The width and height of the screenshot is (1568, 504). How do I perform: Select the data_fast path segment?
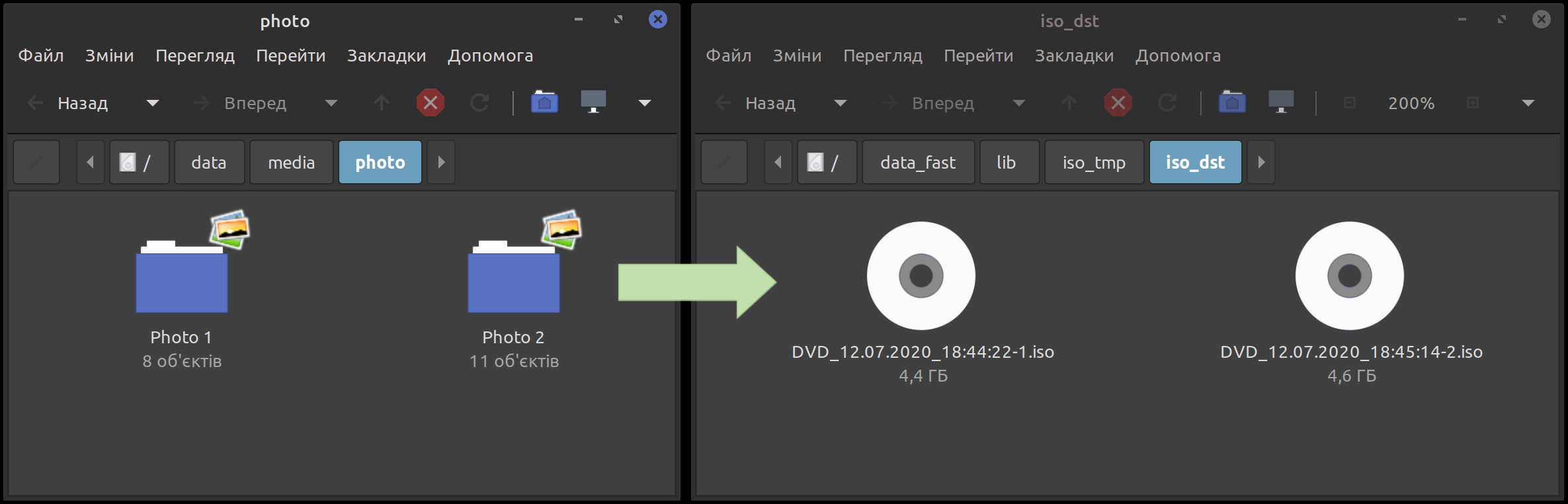pyautogui.click(x=918, y=162)
